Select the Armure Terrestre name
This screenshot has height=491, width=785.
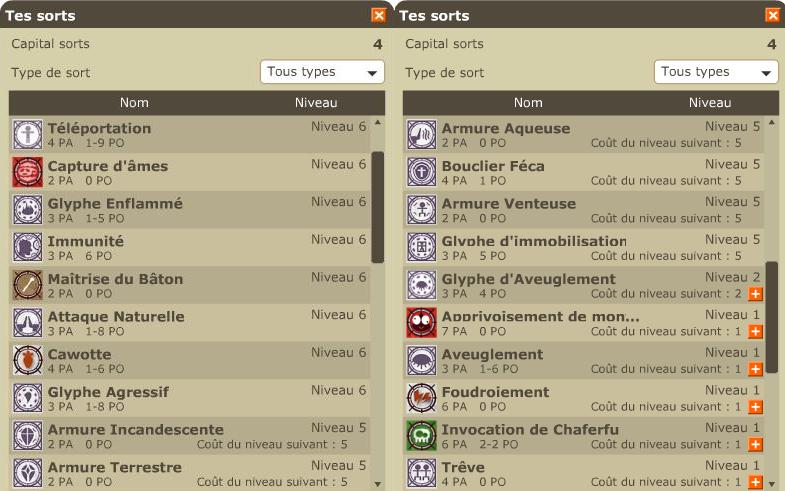click(115, 467)
